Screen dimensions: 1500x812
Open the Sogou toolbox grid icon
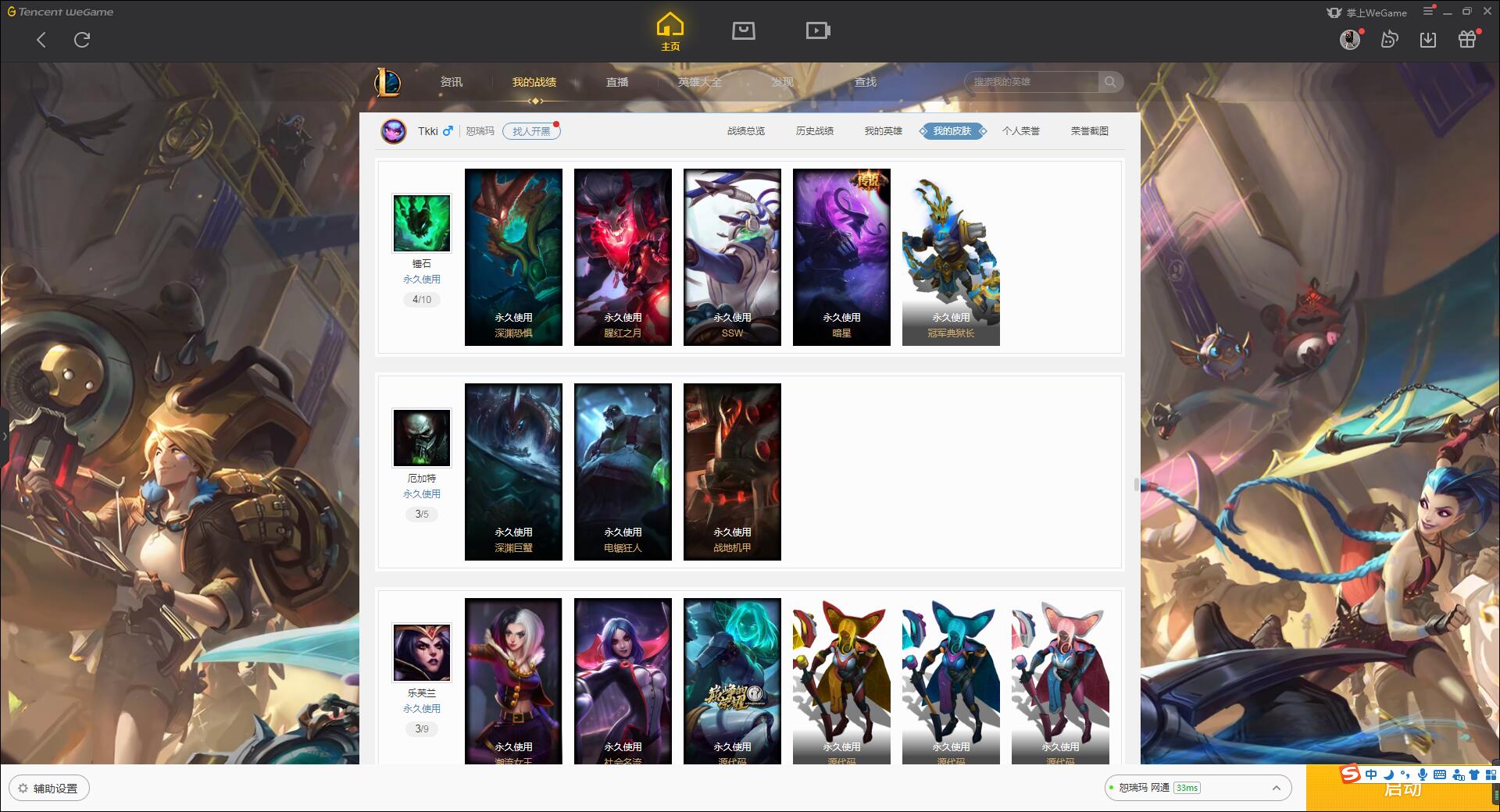pyautogui.click(x=1491, y=775)
